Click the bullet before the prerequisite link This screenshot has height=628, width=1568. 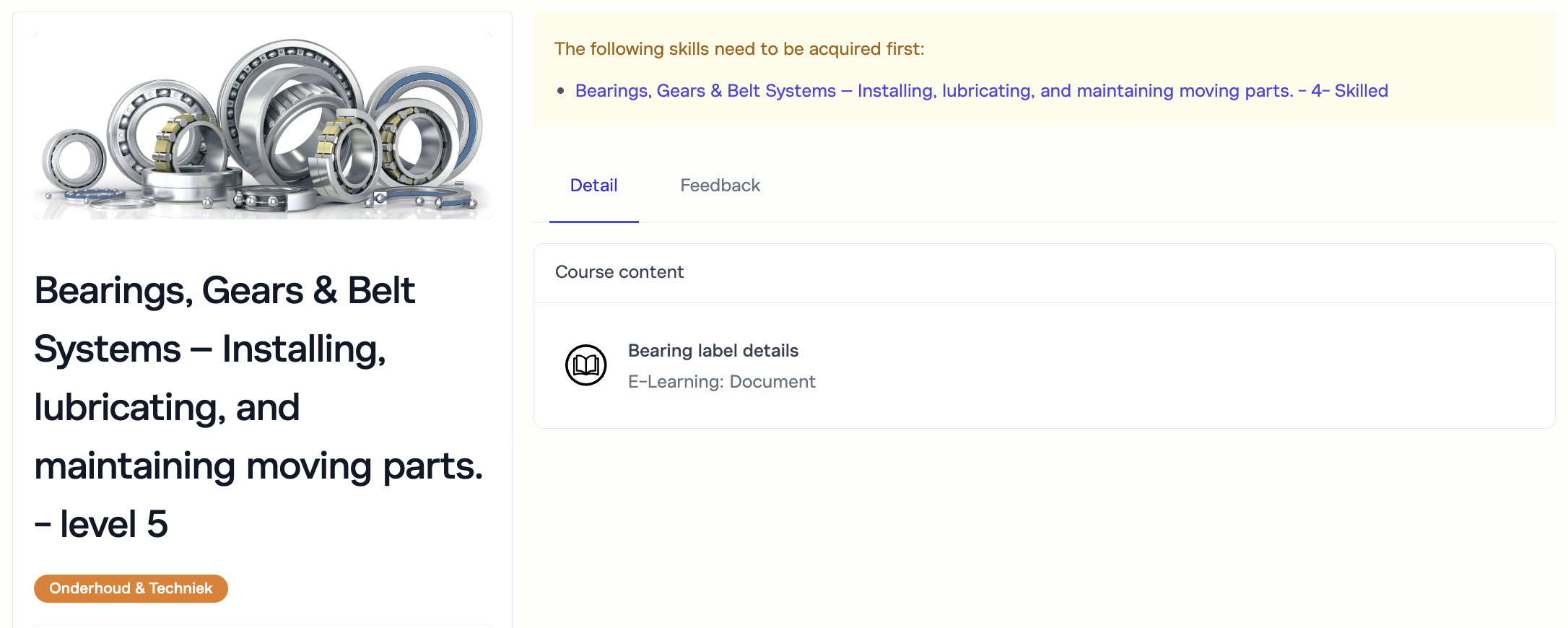point(560,91)
